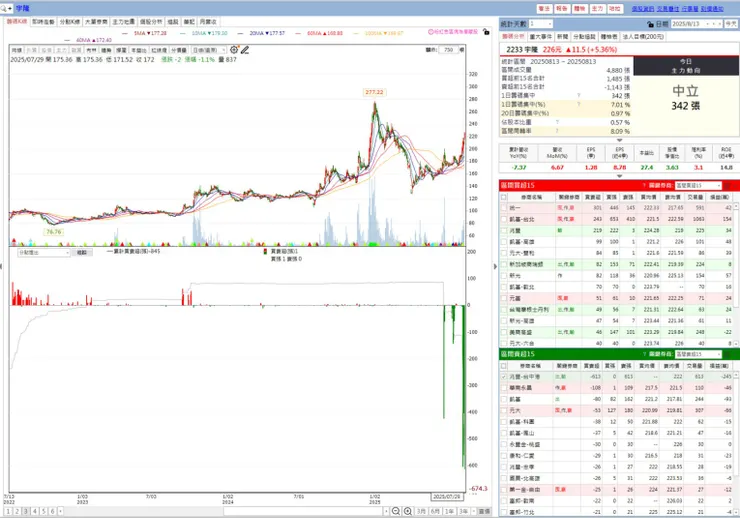The height and width of the screenshot is (518, 740).
Task: Switch to the 即時走勢 tab
Action: [x=43, y=22]
